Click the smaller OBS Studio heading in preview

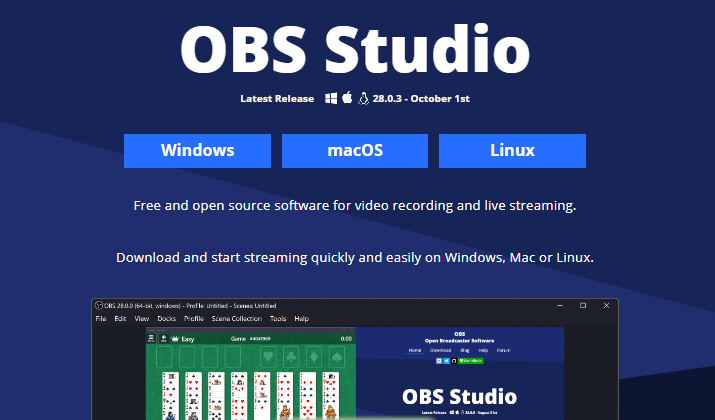[x=459, y=397]
